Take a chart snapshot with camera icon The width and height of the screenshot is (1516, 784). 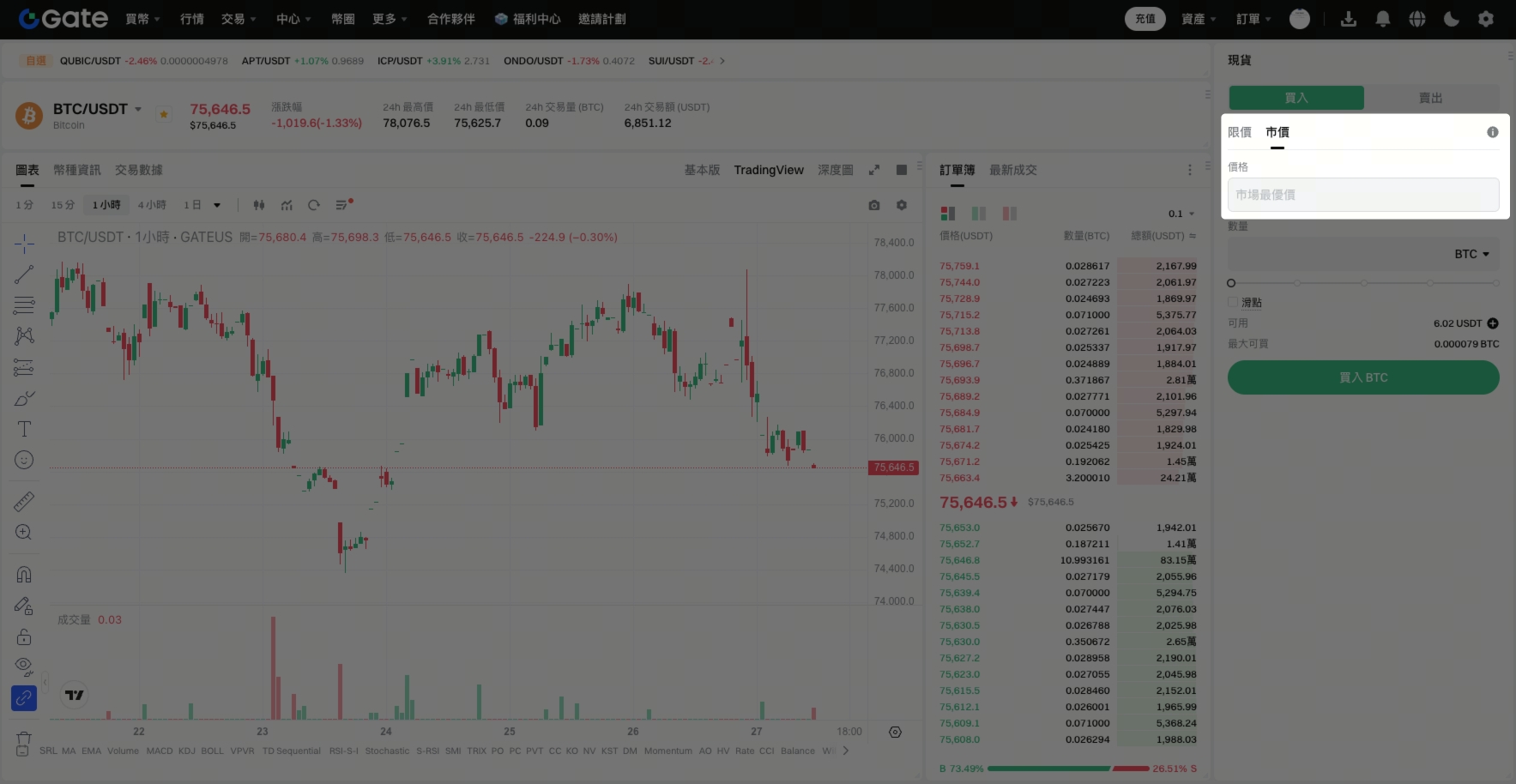click(873, 205)
